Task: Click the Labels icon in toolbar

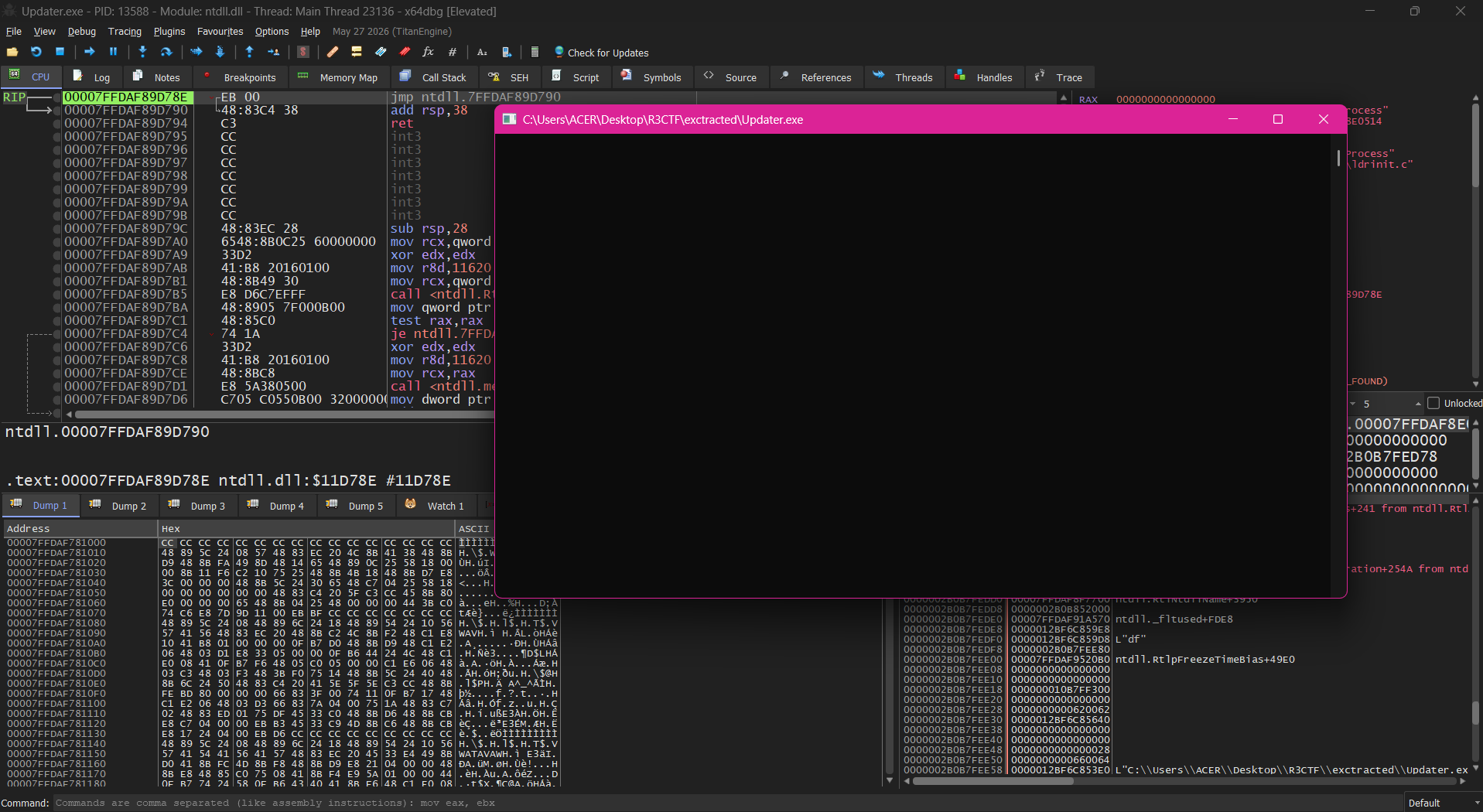Action: click(381, 52)
